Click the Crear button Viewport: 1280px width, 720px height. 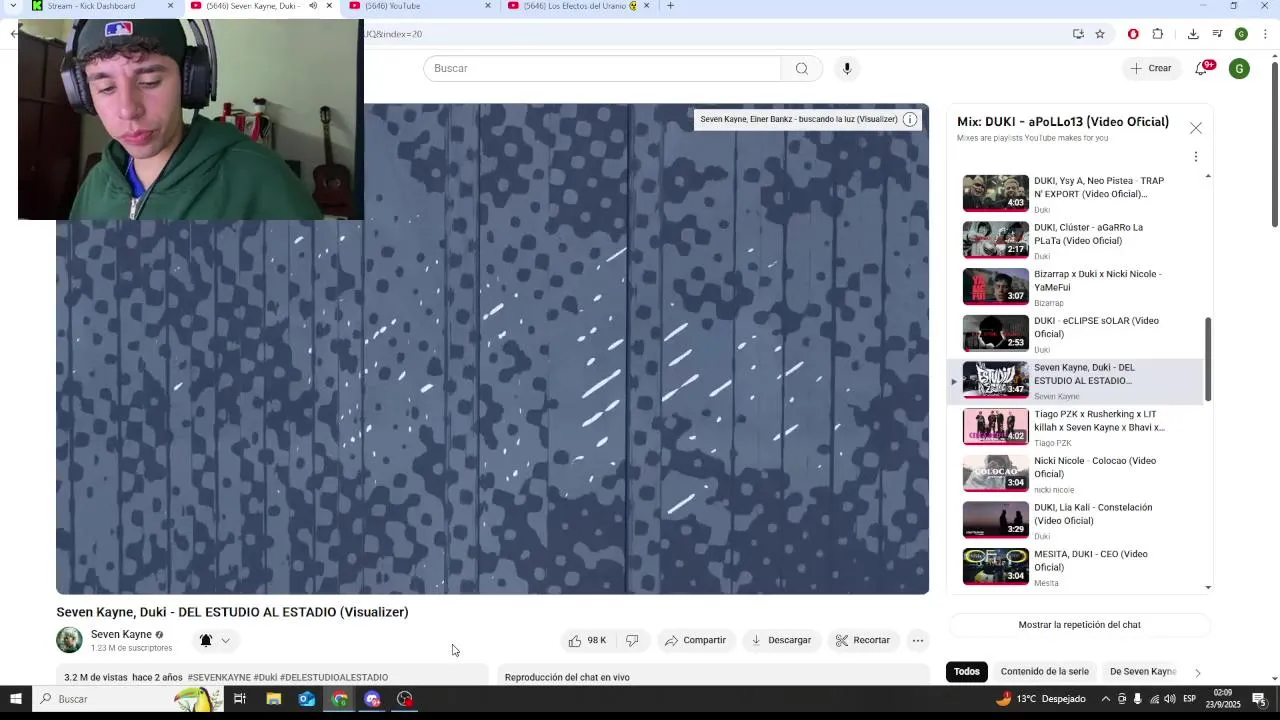coord(1151,68)
